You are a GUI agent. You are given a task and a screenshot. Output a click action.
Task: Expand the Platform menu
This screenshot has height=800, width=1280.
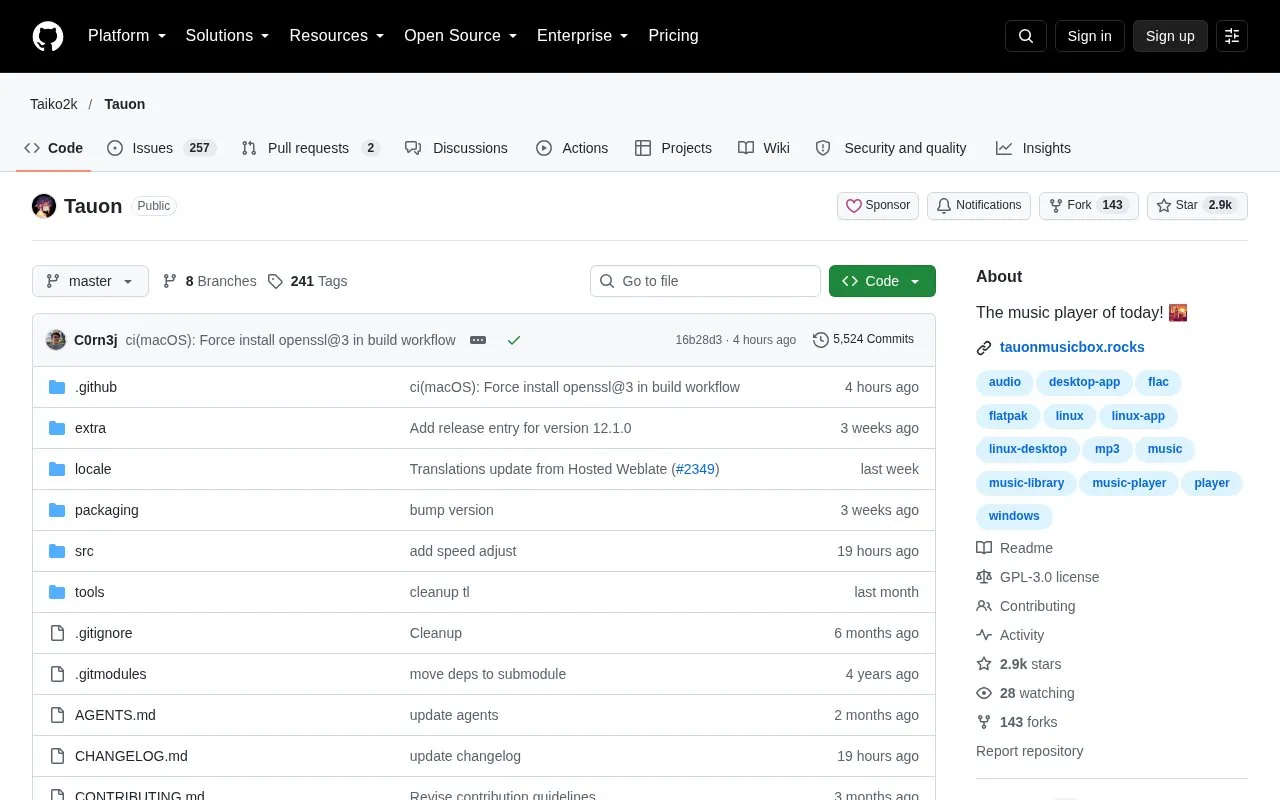tap(127, 36)
